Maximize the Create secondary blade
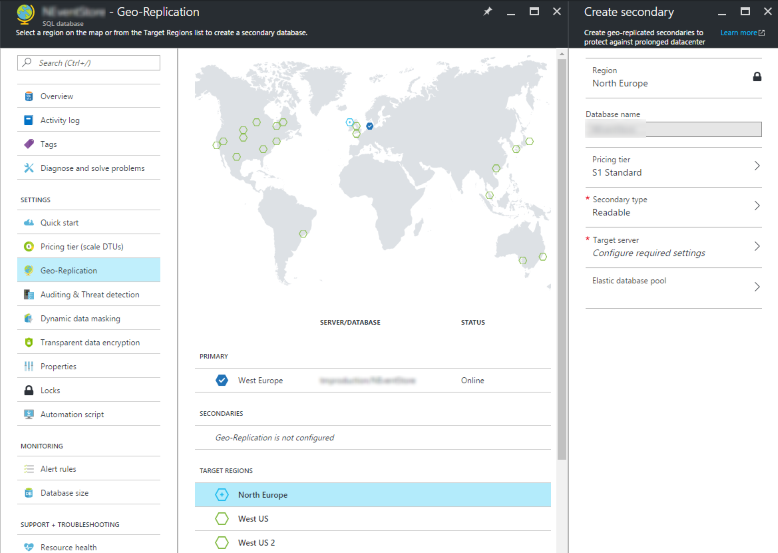Screen dimensions: 778x553 [x=745, y=11]
